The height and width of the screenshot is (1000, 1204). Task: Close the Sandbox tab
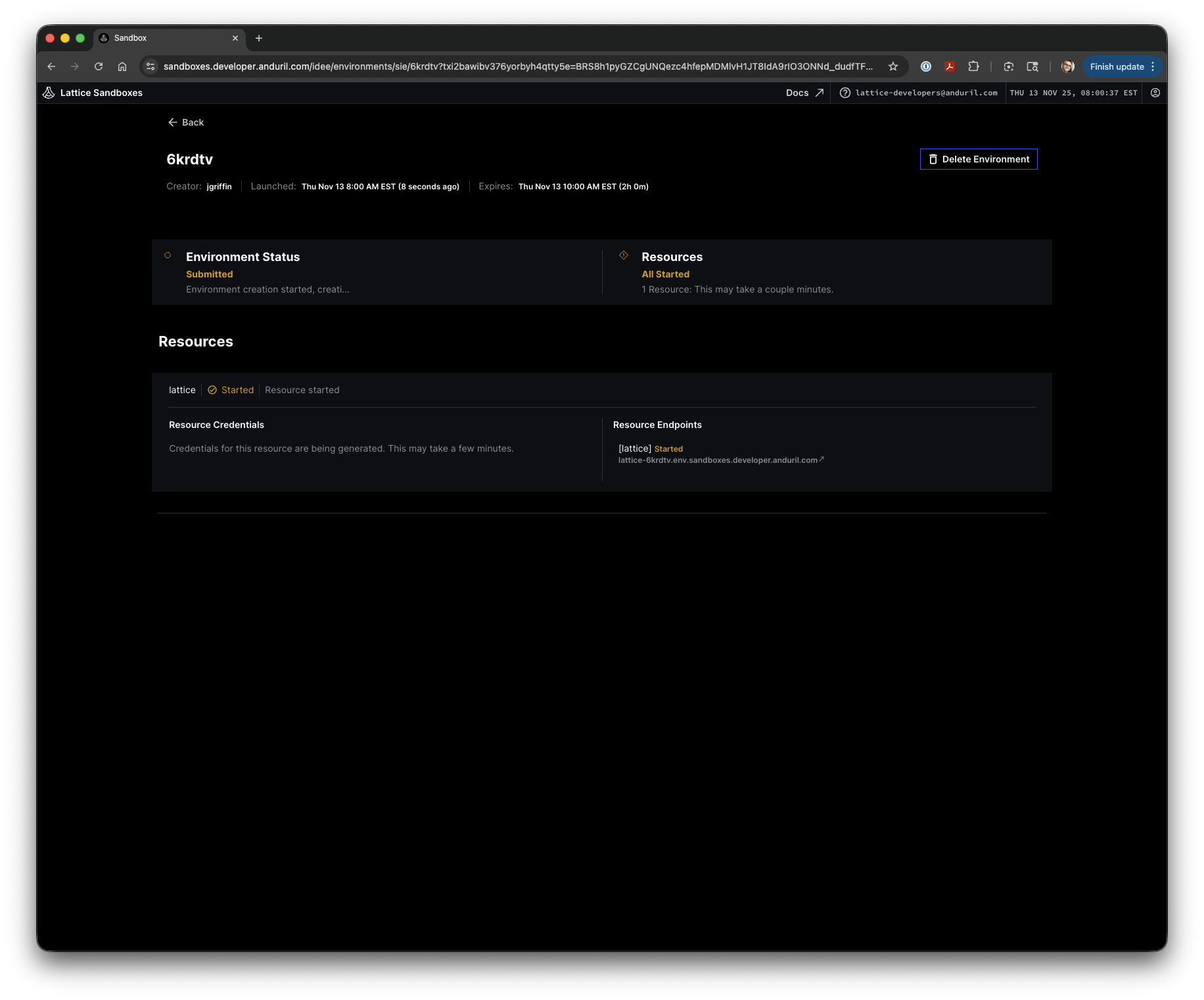pos(235,38)
